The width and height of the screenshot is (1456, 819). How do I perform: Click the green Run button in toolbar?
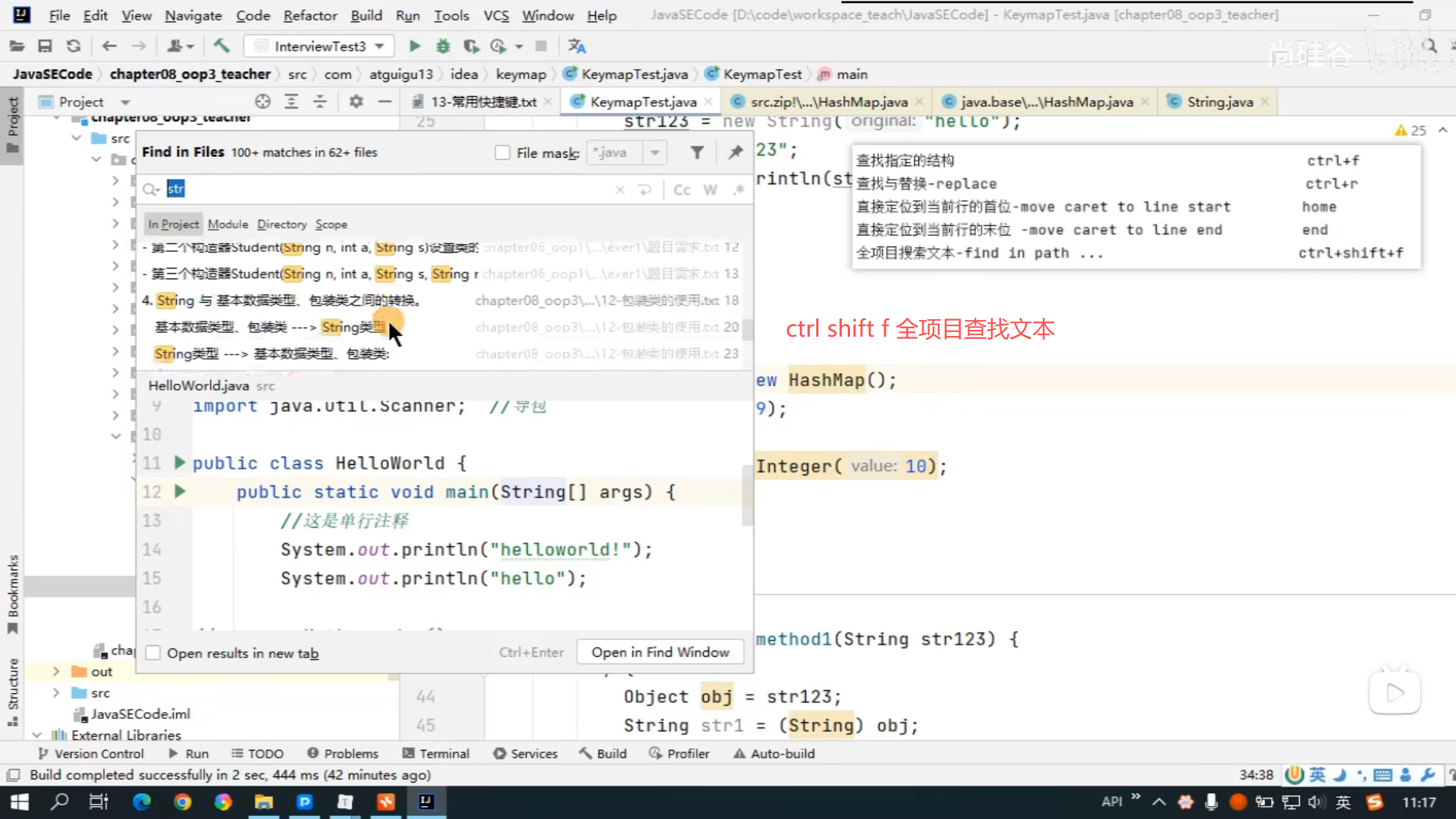tap(414, 46)
